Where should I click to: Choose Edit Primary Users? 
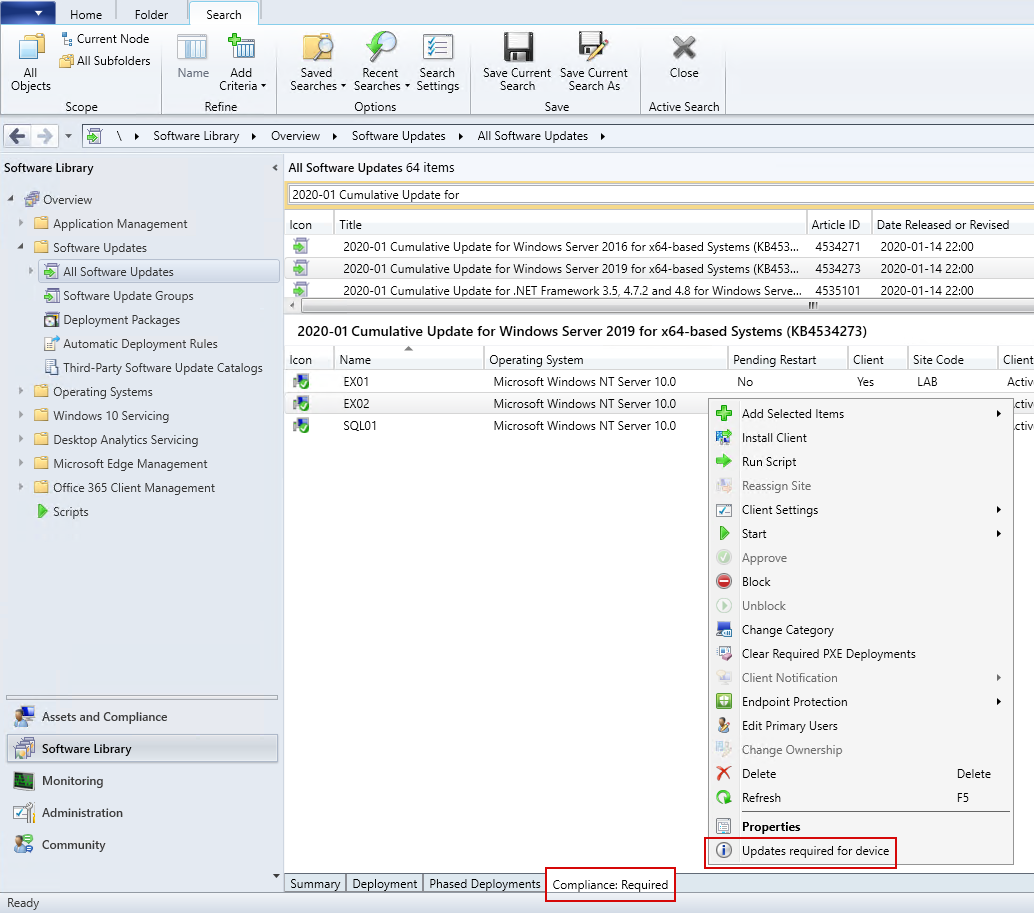point(860,726)
